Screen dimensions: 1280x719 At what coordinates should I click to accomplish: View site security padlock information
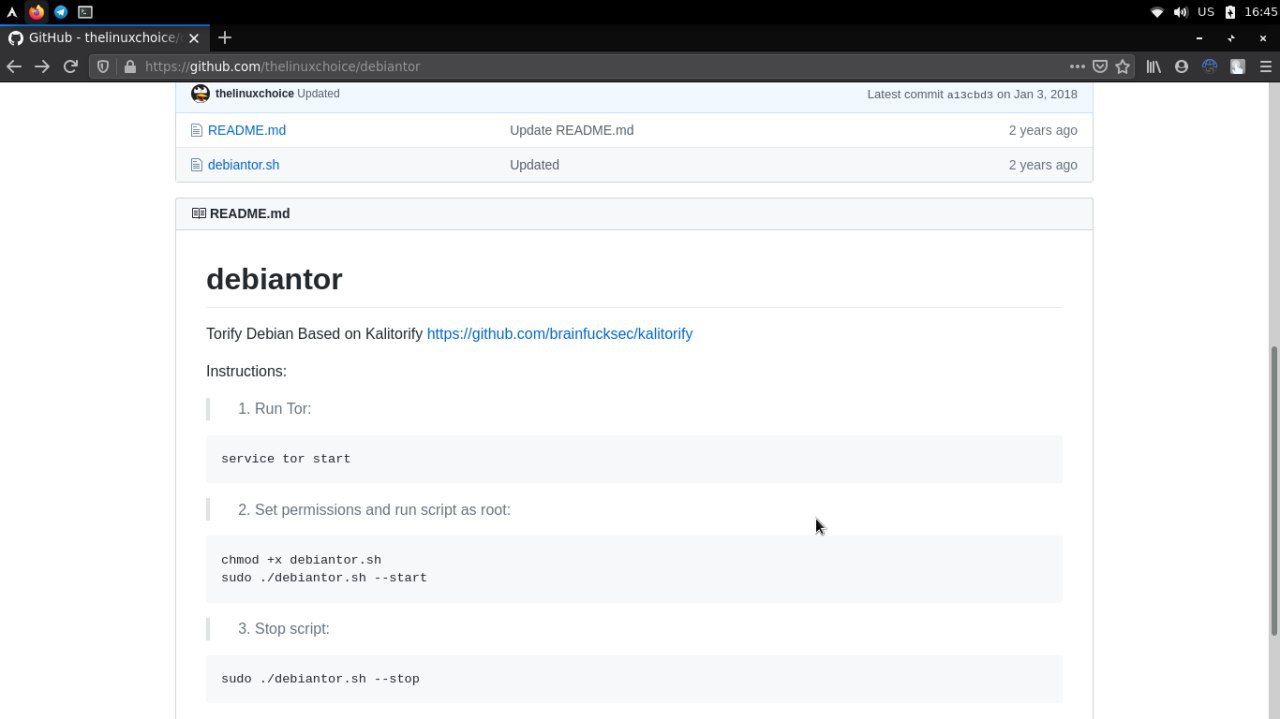click(129, 66)
